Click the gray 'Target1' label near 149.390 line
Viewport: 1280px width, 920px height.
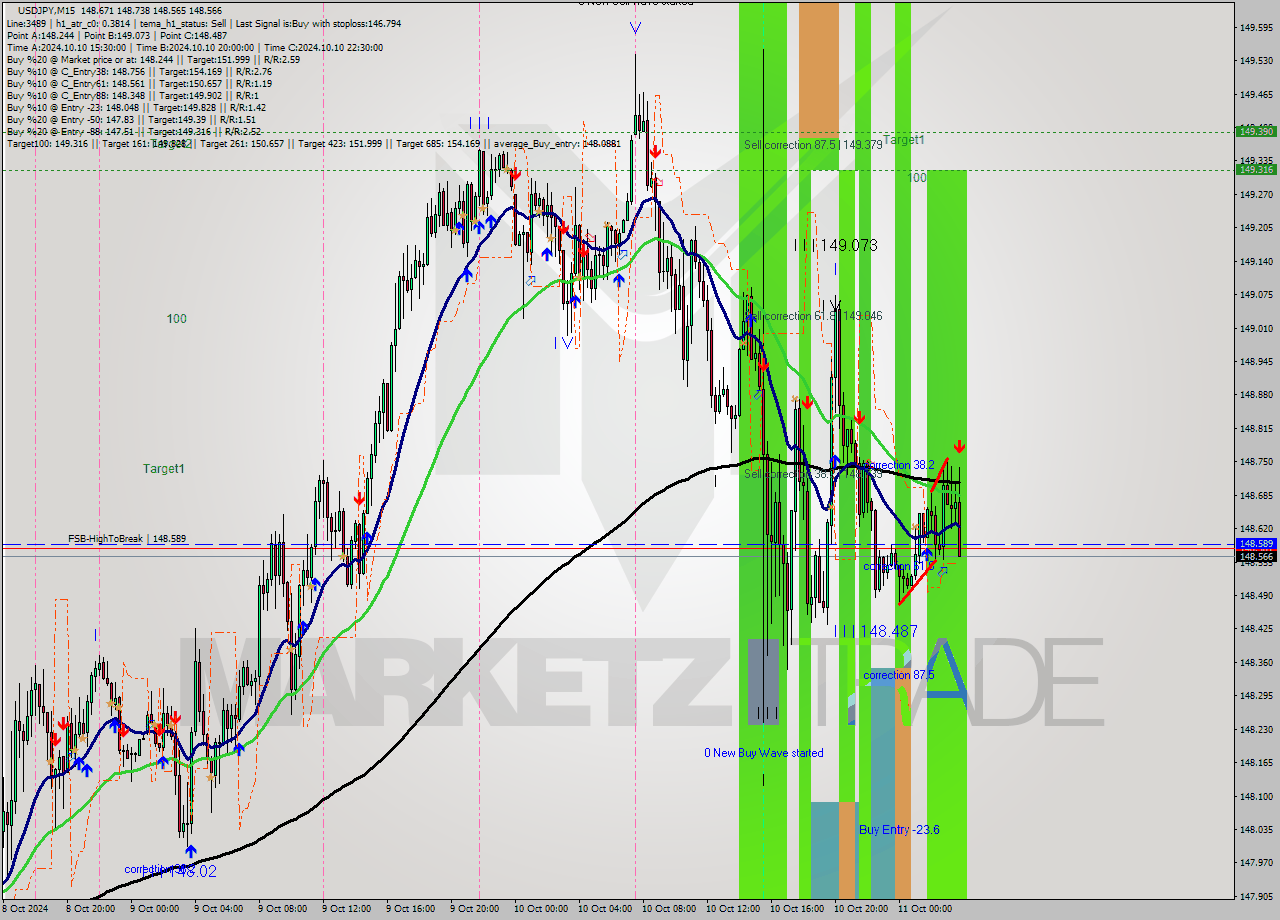[904, 140]
